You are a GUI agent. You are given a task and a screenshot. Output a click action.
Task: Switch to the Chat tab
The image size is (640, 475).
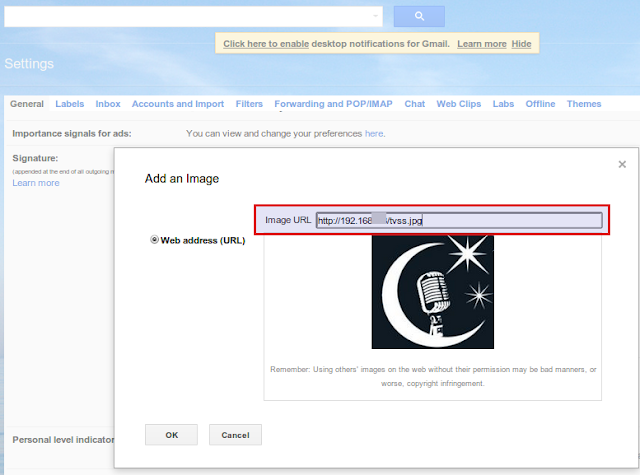click(x=415, y=104)
